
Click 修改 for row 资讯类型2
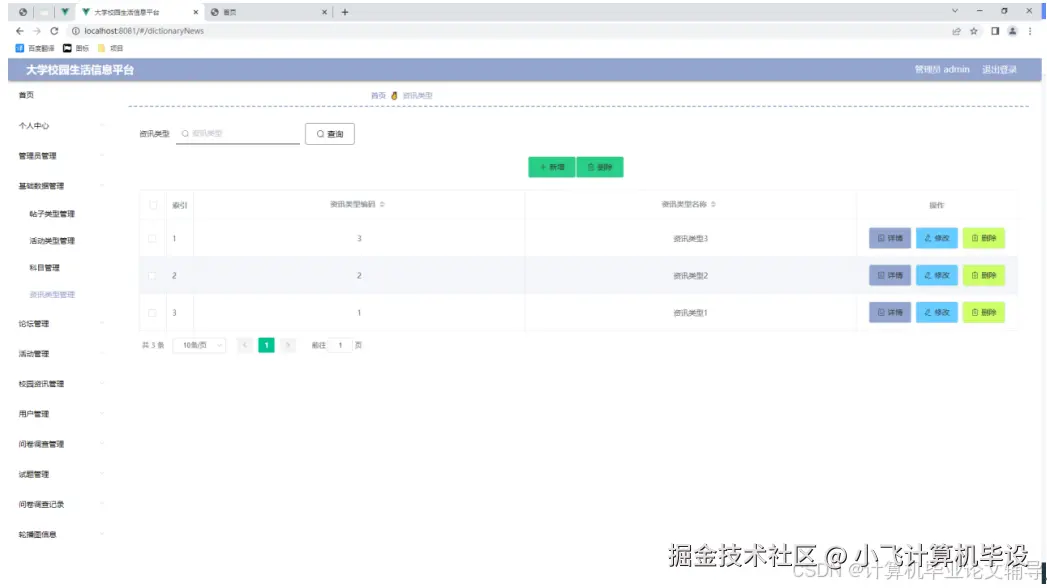coord(937,275)
